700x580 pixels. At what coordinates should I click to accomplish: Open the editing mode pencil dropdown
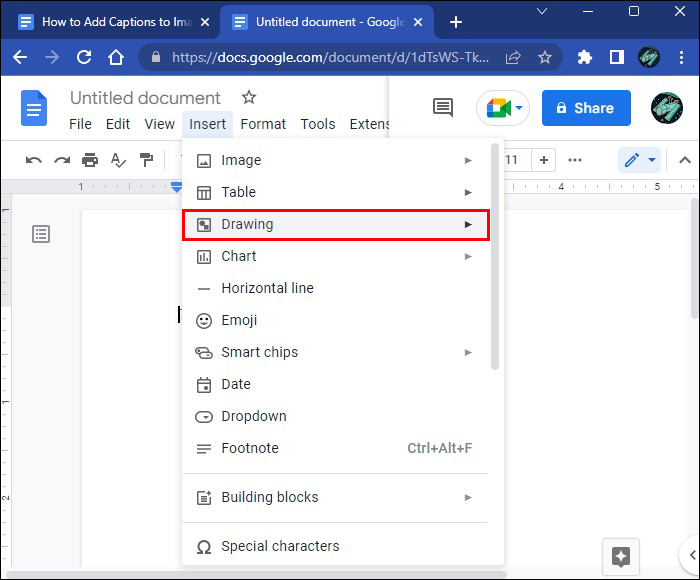coord(640,160)
